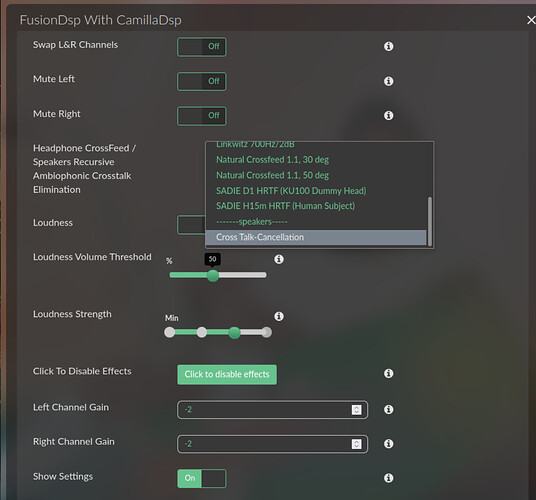This screenshot has height=500, width=536.
Task: Toggle the Mute Left switch
Action: [x=202, y=81]
